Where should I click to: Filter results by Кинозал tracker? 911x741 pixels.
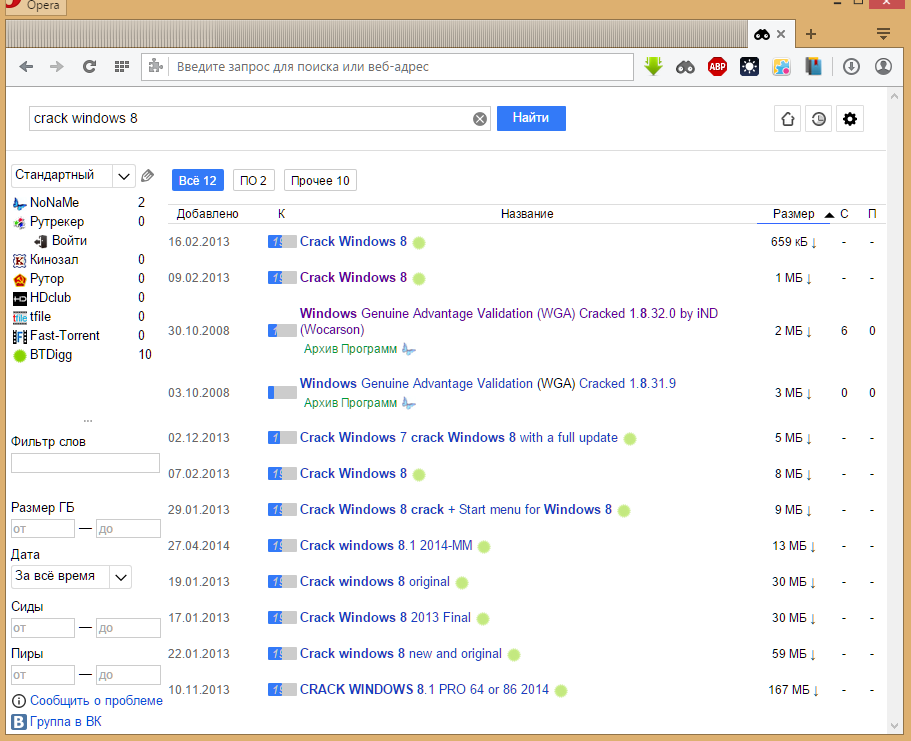click(x=53, y=260)
